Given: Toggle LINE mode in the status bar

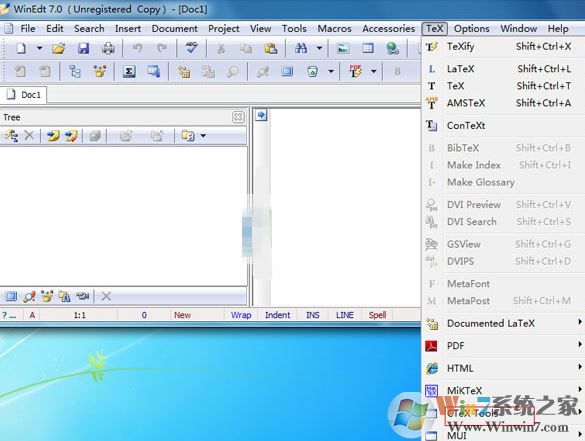Looking at the screenshot, I should pyautogui.click(x=344, y=315).
